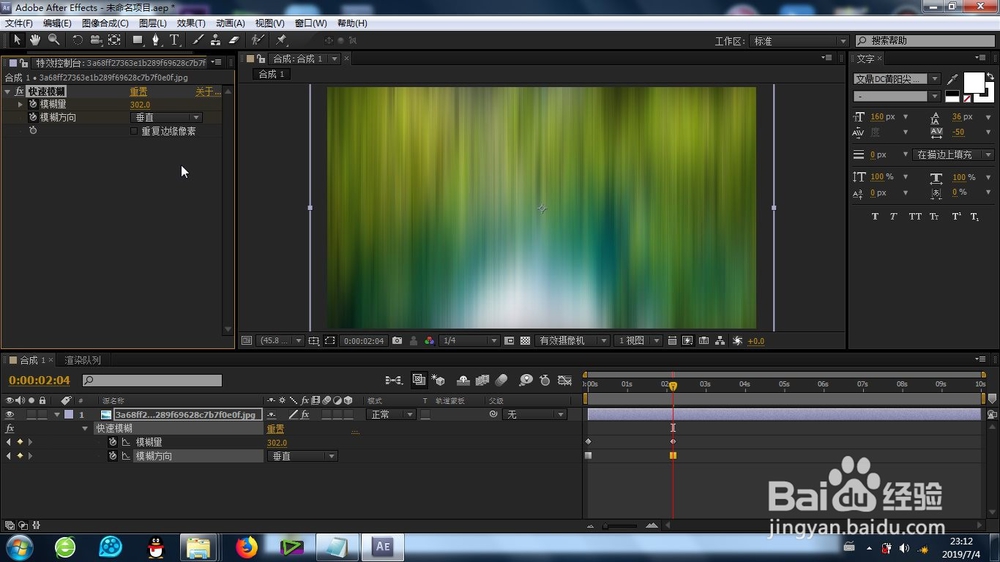This screenshot has width=1000, height=562.
Task: Select the Type text tool
Action: click(174, 40)
